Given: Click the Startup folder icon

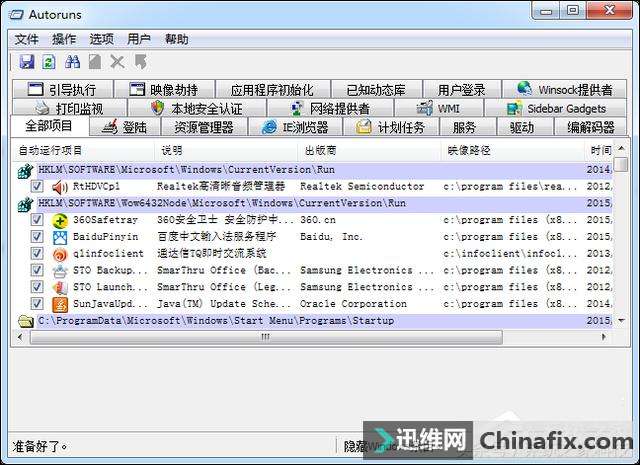Looking at the screenshot, I should [26, 321].
